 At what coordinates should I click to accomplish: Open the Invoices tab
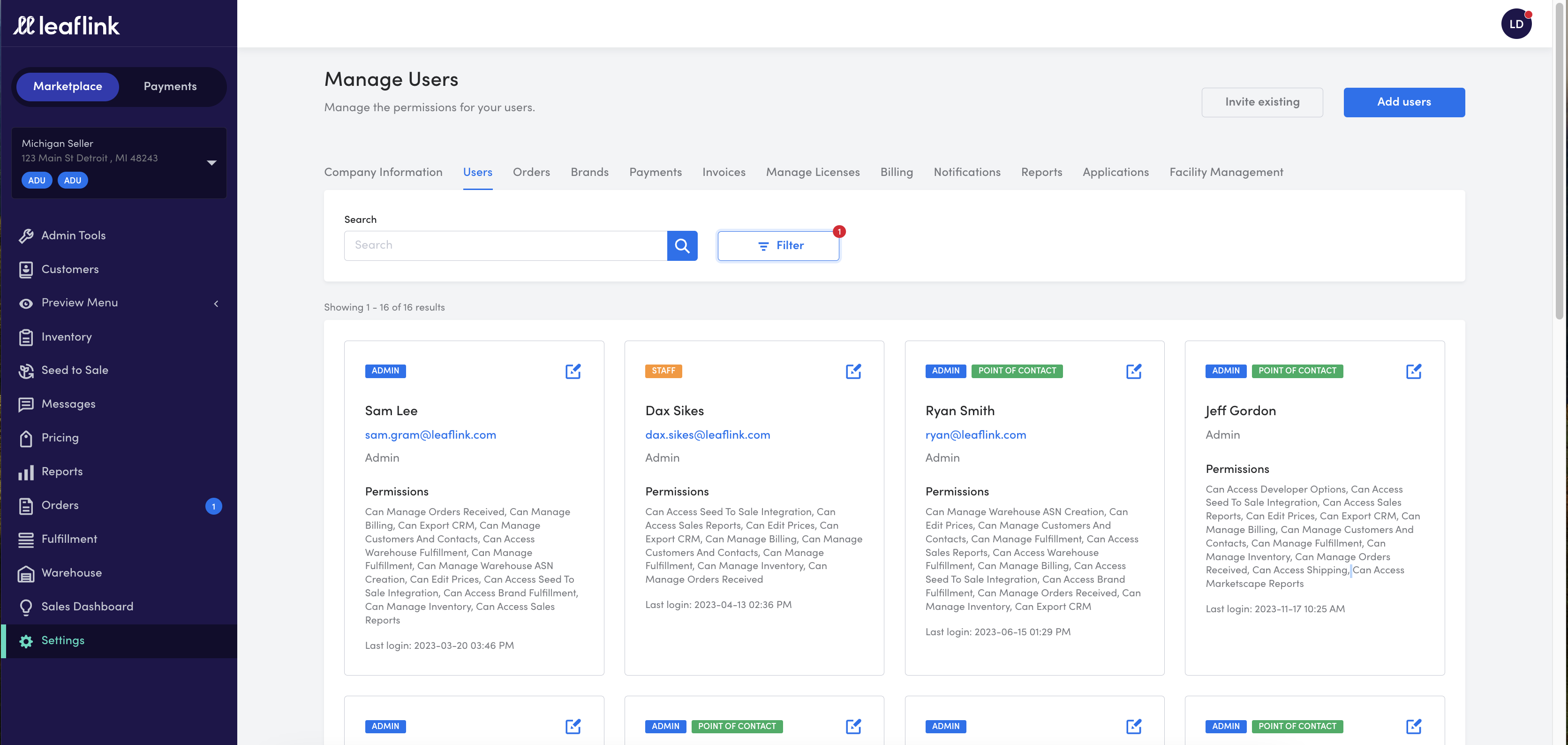[723, 172]
